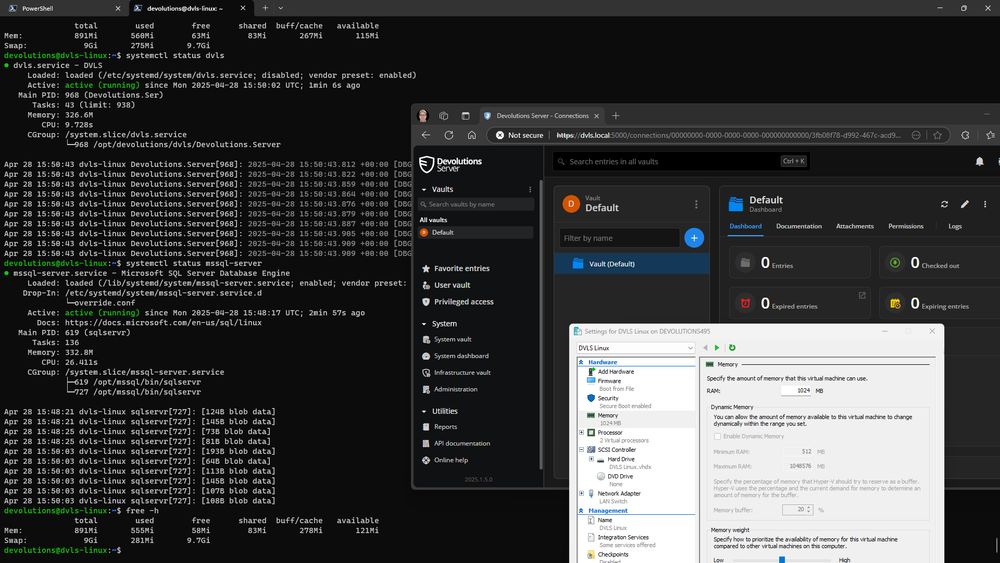Switch to the Documentation tab
The width and height of the screenshot is (1000, 563).
[x=798, y=226]
